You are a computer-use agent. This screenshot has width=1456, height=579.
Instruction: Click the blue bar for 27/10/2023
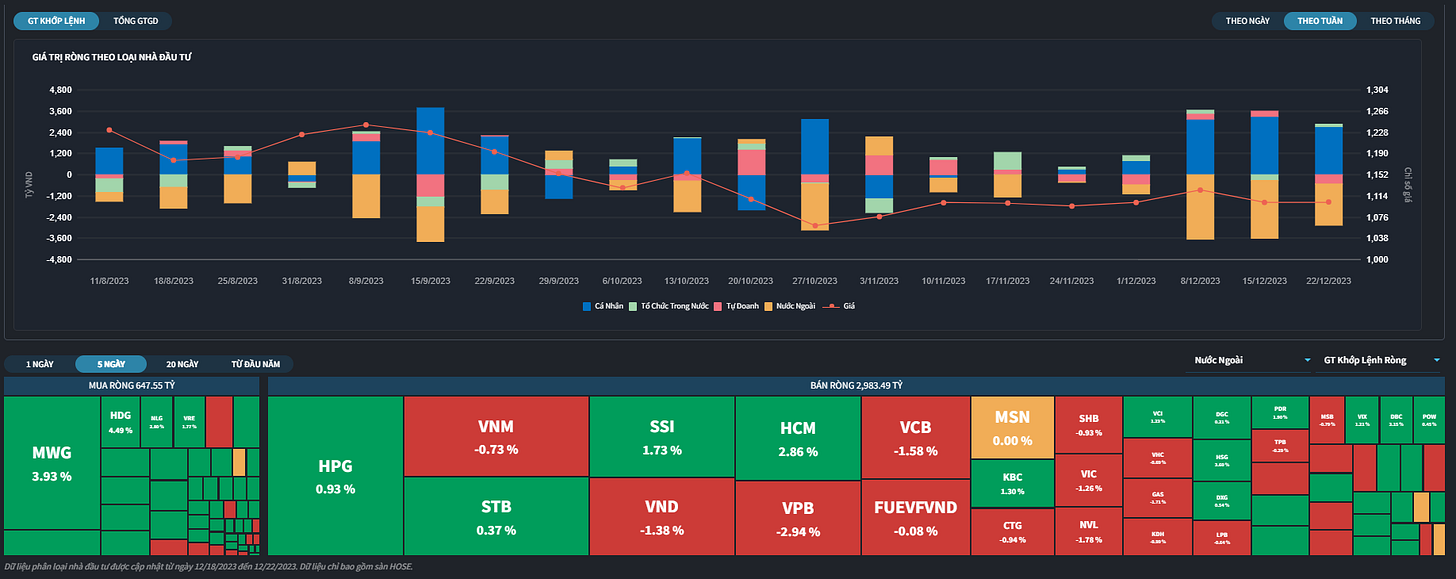pos(815,147)
